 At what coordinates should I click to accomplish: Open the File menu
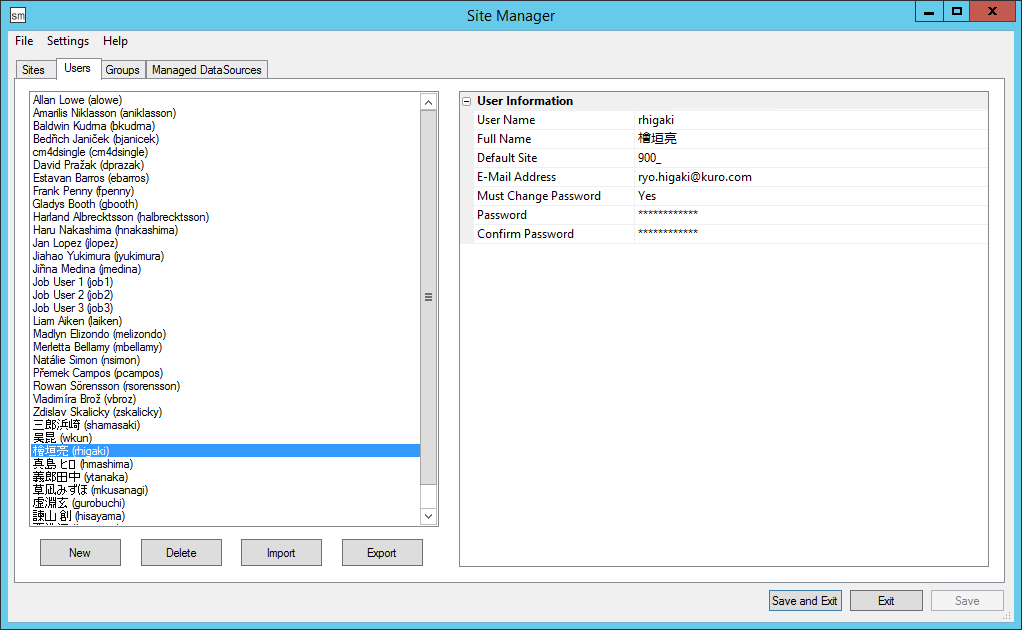[x=24, y=41]
